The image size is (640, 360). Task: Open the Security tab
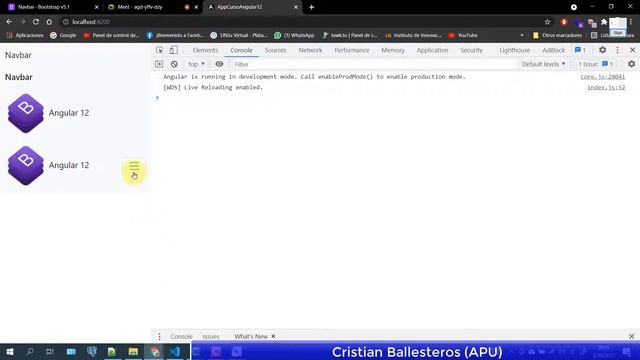(x=471, y=50)
